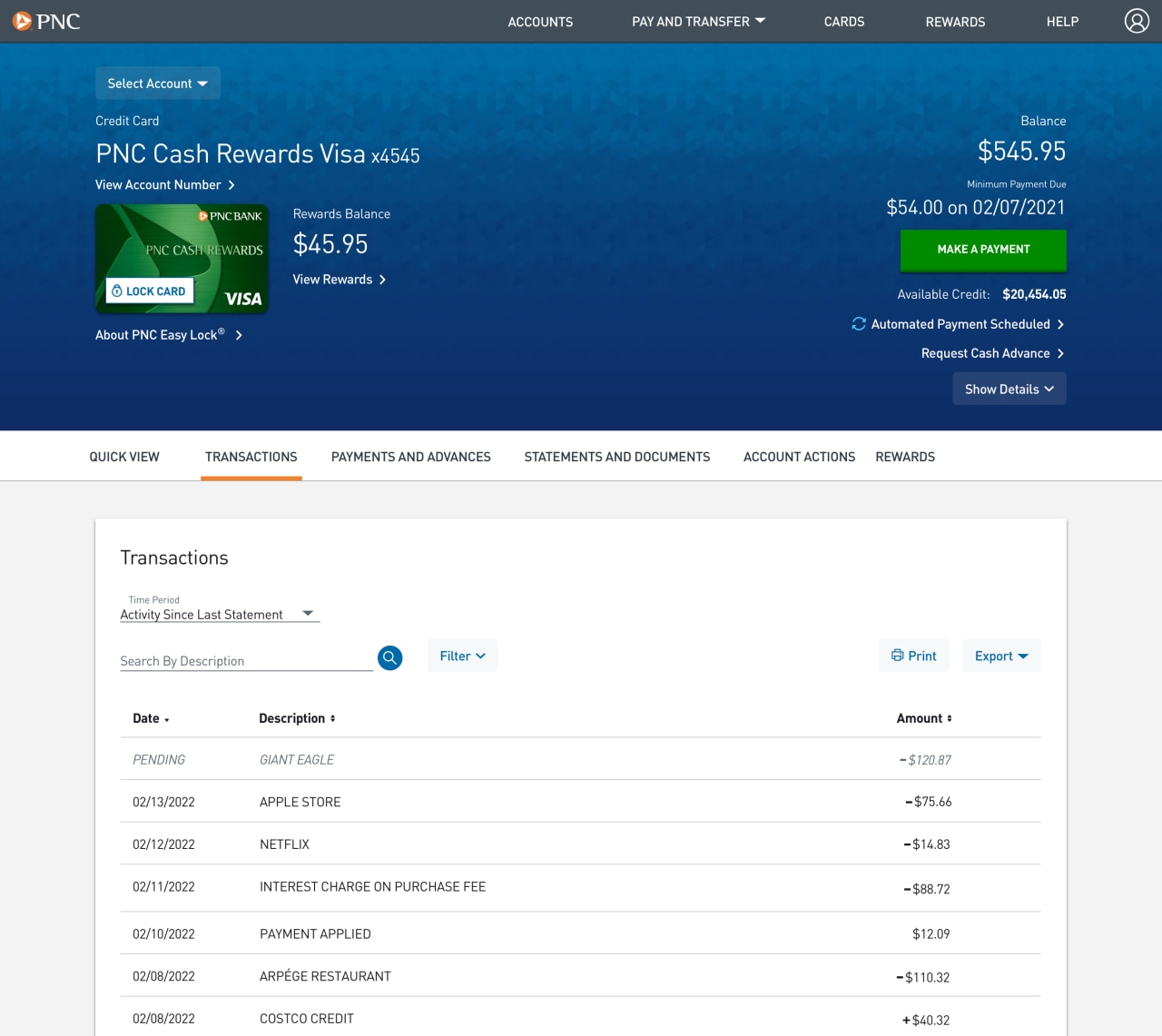This screenshot has width=1162, height=1036.
Task: Open the Pay and Transfer menu
Action: [698, 21]
